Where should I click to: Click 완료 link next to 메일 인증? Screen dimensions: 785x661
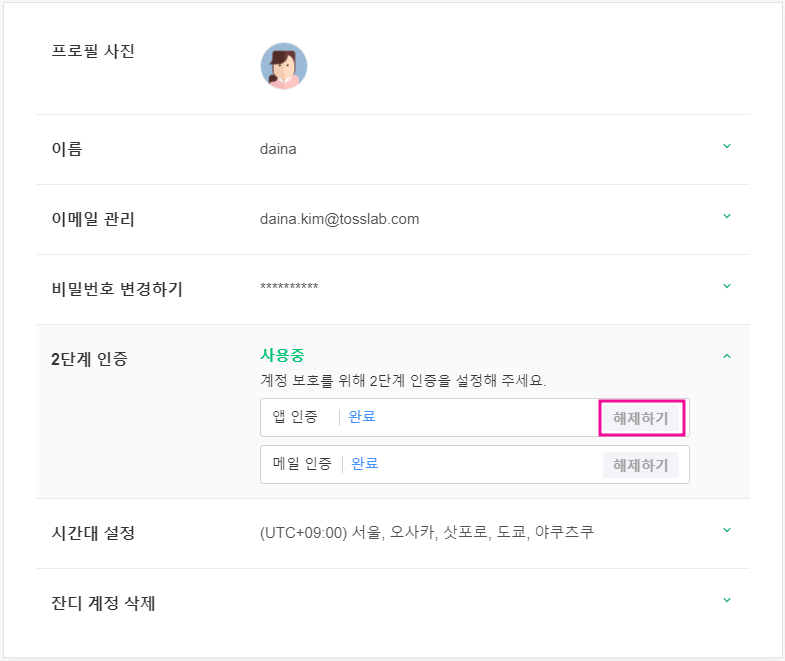(365, 464)
